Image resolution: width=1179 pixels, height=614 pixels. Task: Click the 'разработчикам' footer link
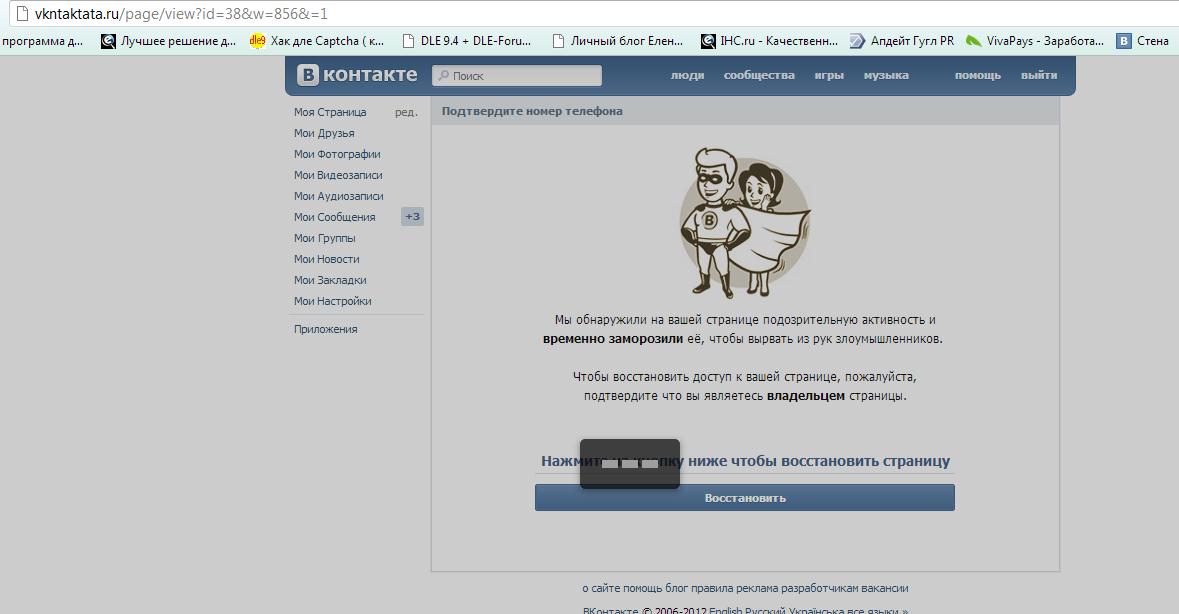point(820,588)
